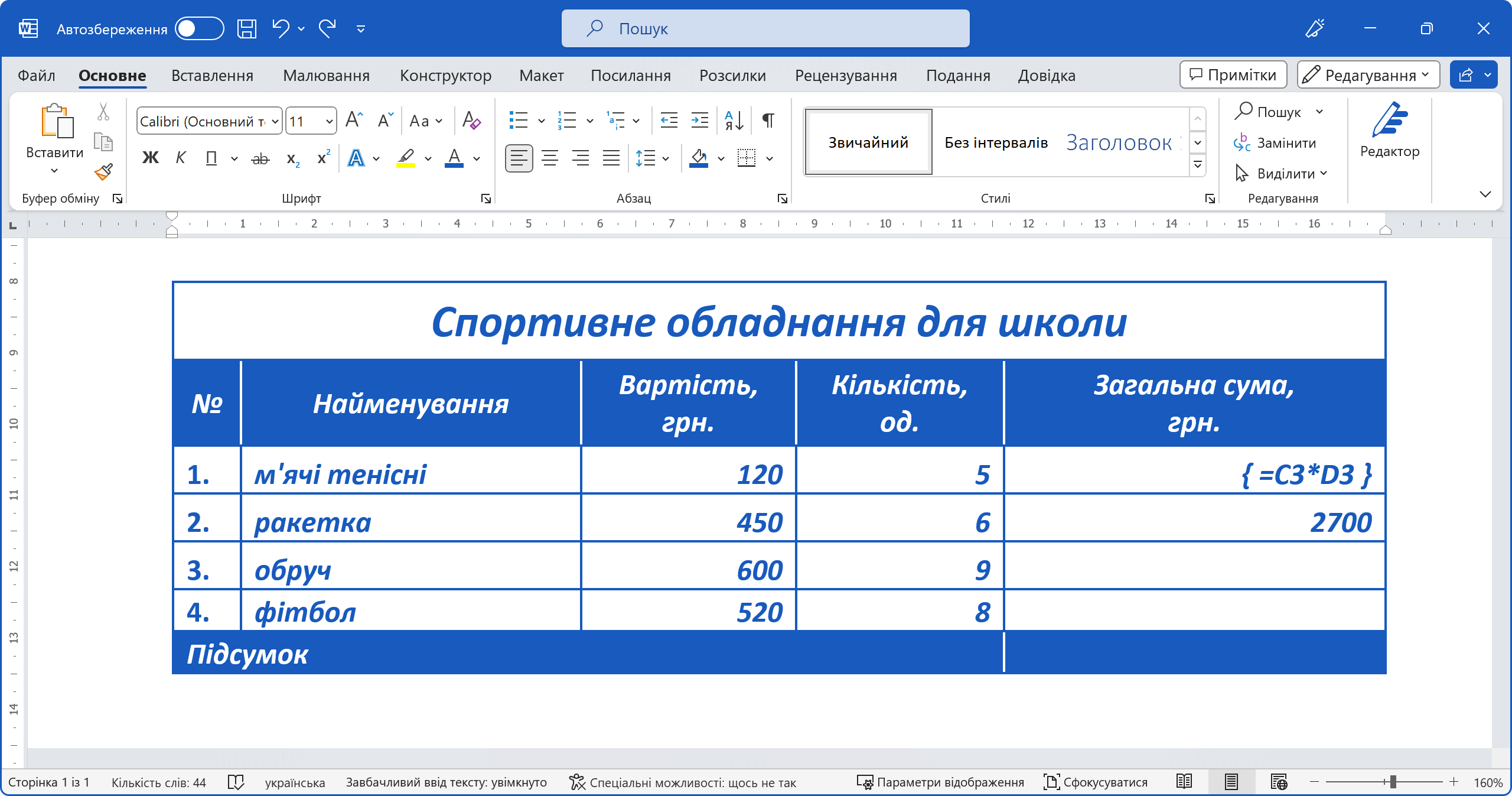
Task: Open Примітки (Comments) panel
Action: click(x=1233, y=74)
